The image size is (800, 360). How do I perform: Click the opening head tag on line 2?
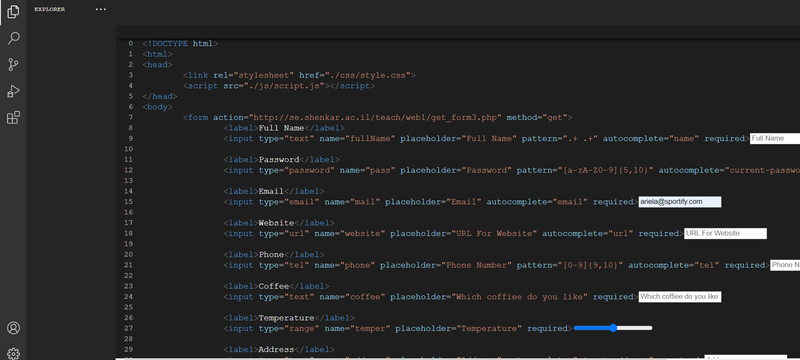158,65
